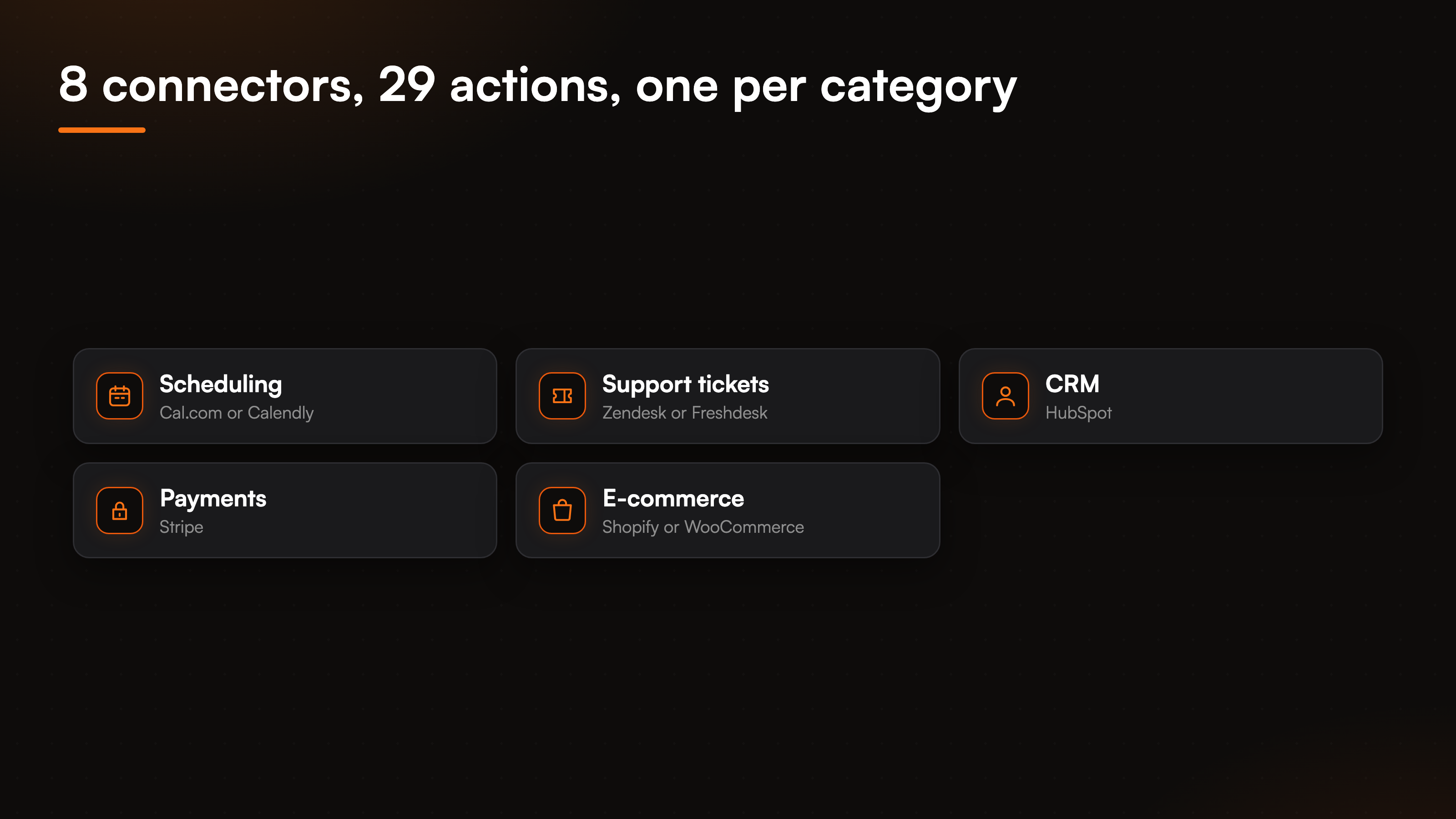
Task: Click the Cal.com or Calendly subtitle
Action: click(x=236, y=413)
